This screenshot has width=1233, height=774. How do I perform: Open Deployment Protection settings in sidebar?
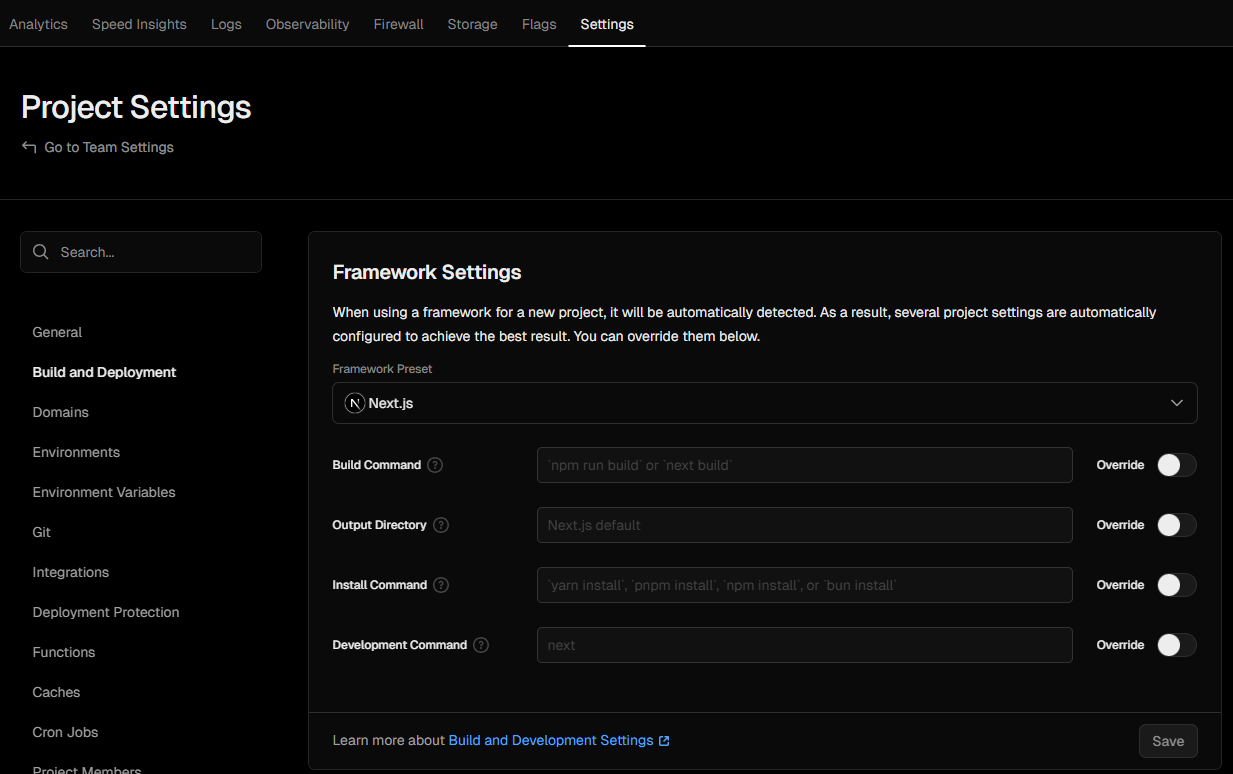[106, 612]
